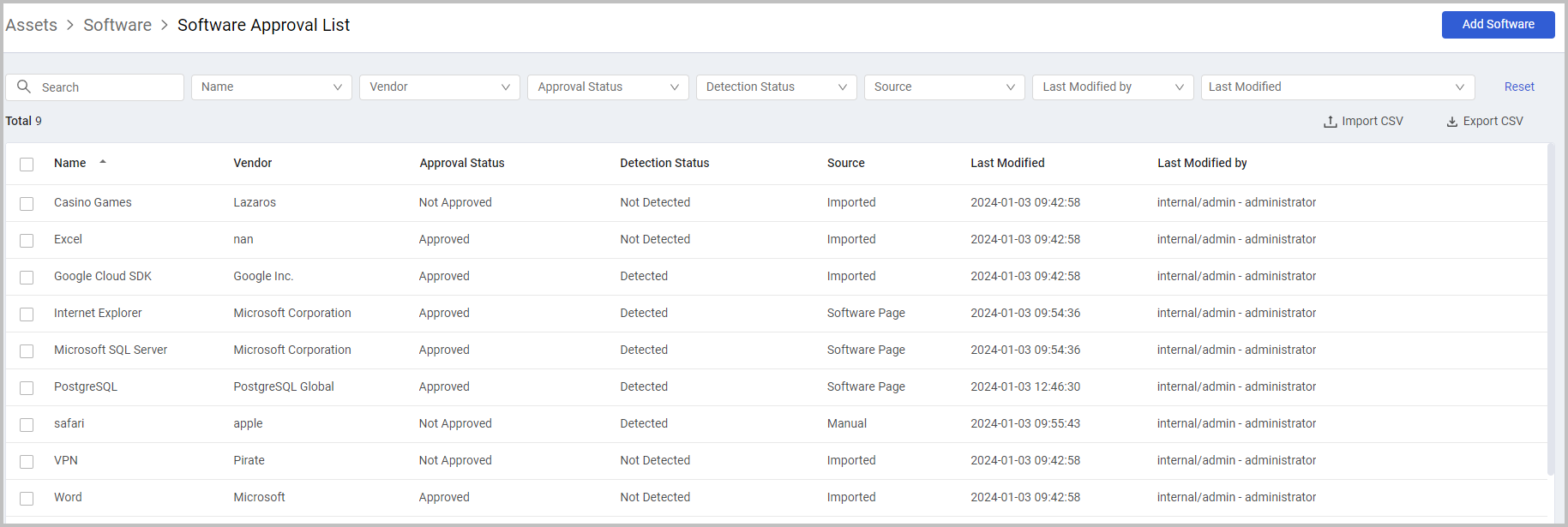Viewport: 1568px width, 527px height.
Task: Open the Microsoft SQL Server entry
Action: coord(111,350)
